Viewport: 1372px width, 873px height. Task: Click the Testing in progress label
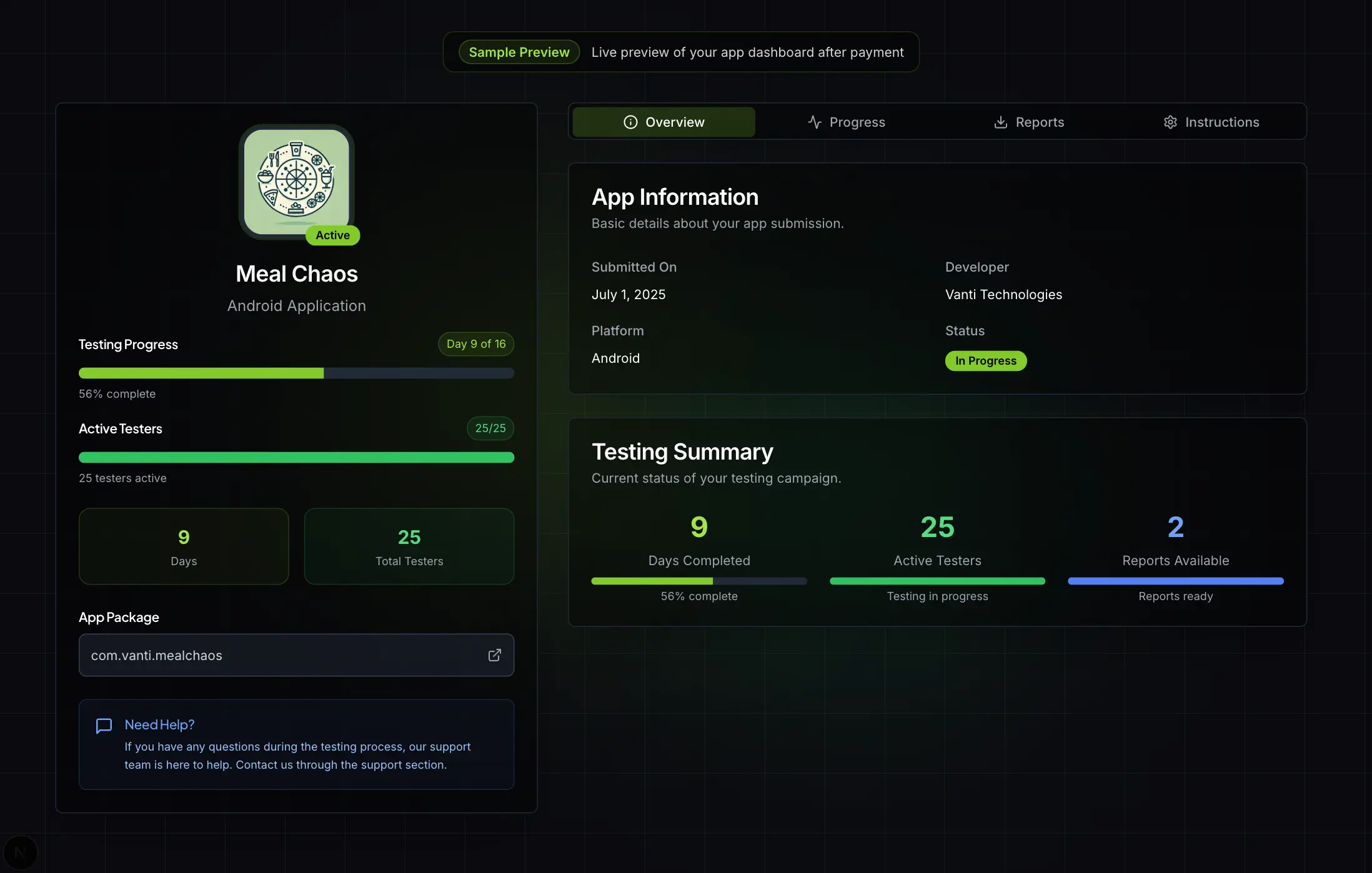coord(937,596)
